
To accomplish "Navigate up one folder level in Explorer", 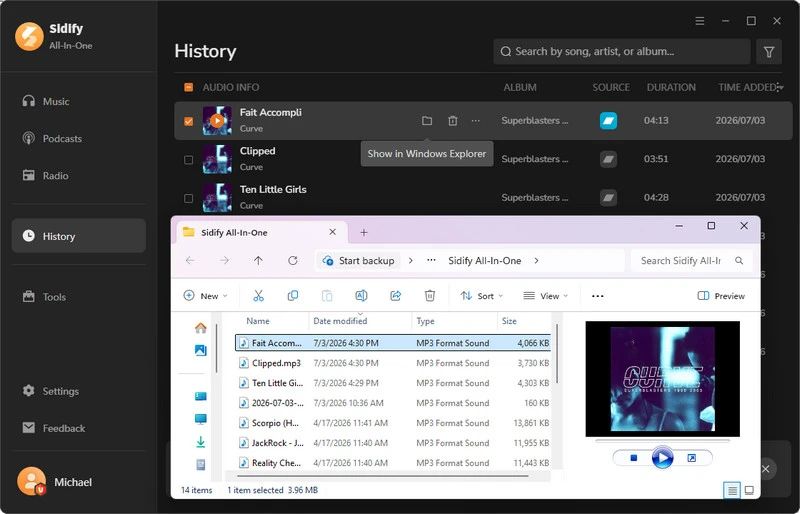I will [x=258, y=260].
